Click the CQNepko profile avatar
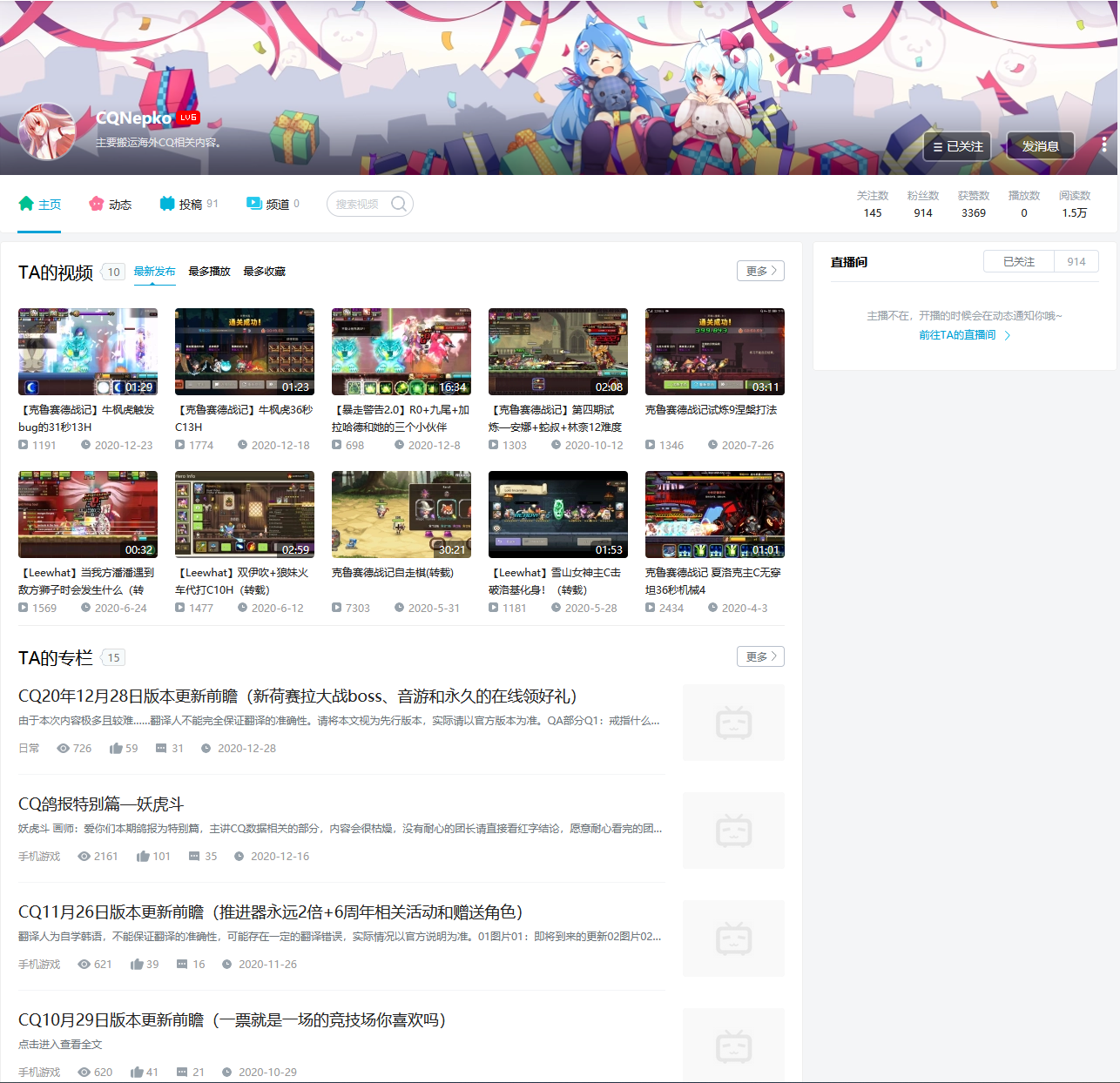The height and width of the screenshot is (1083, 1120). tap(47, 132)
